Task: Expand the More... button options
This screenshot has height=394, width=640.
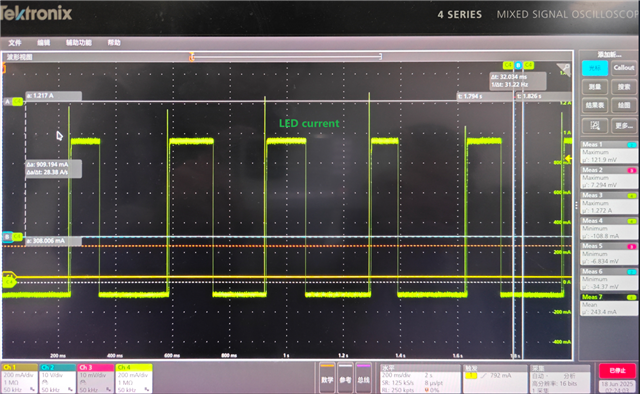Action: coord(624,126)
